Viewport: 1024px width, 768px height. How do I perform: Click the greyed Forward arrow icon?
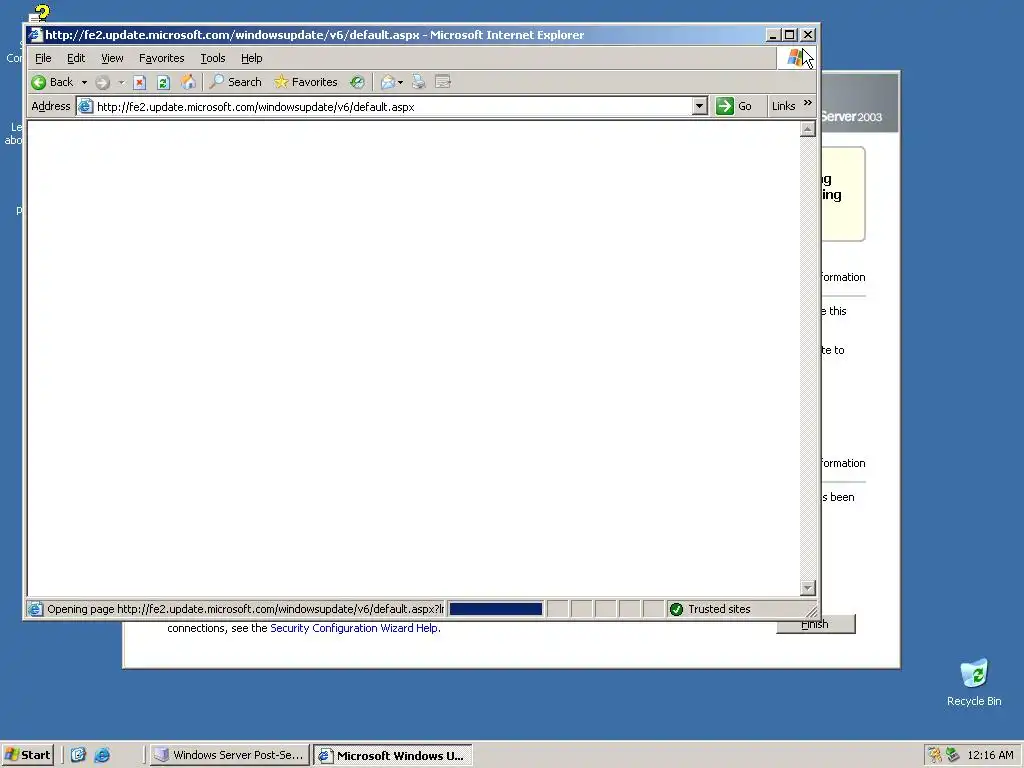point(103,82)
